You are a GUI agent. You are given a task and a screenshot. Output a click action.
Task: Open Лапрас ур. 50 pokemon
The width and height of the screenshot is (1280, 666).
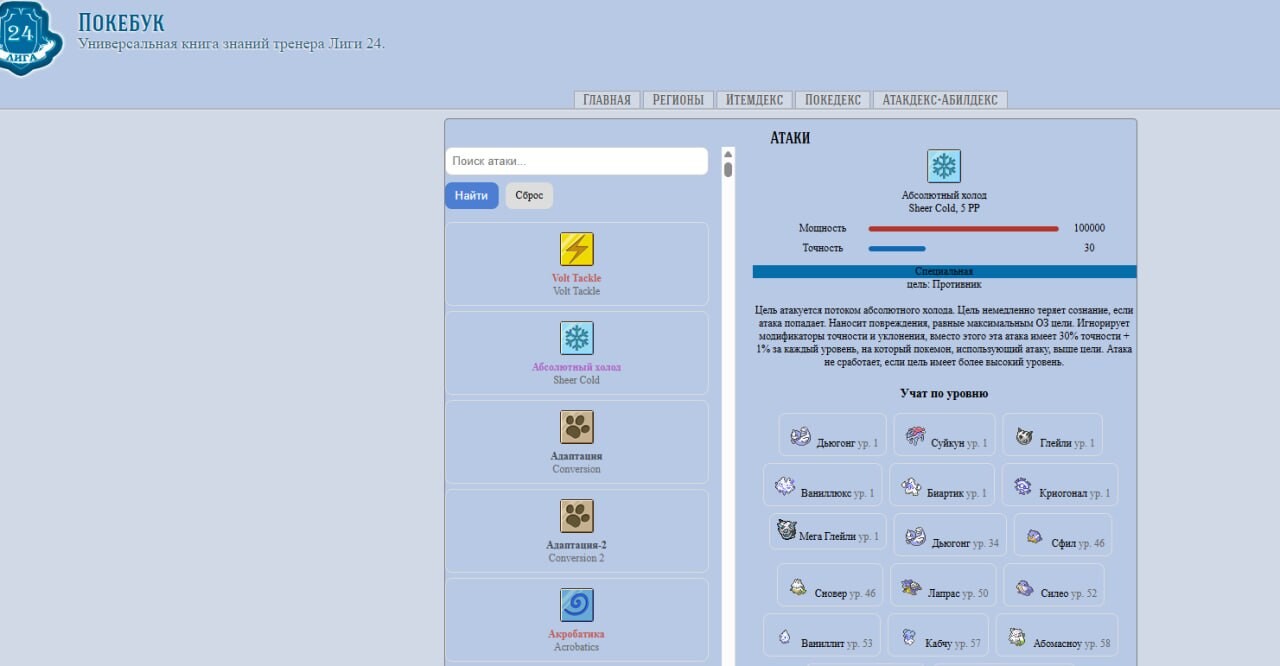pos(943,585)
